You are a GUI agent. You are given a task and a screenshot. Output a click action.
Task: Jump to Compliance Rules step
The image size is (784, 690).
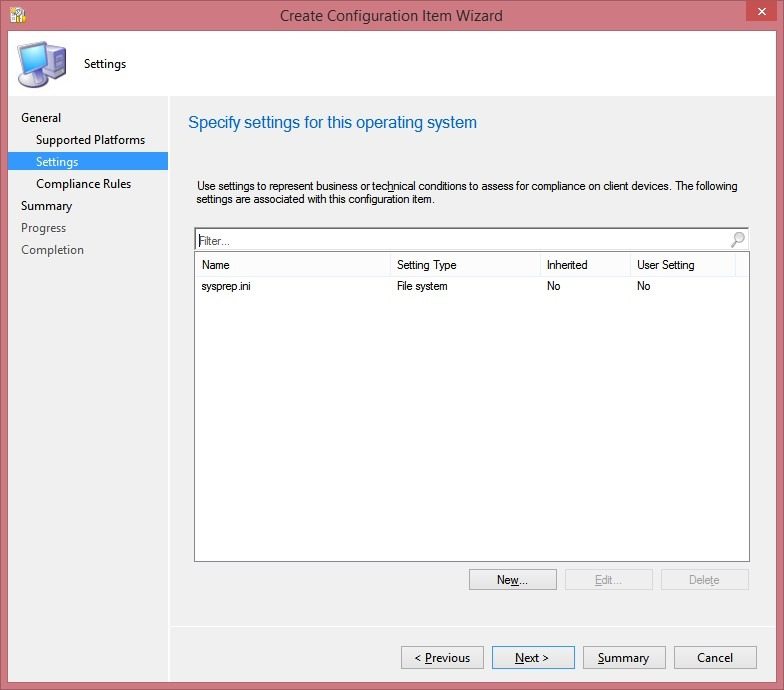84,184
